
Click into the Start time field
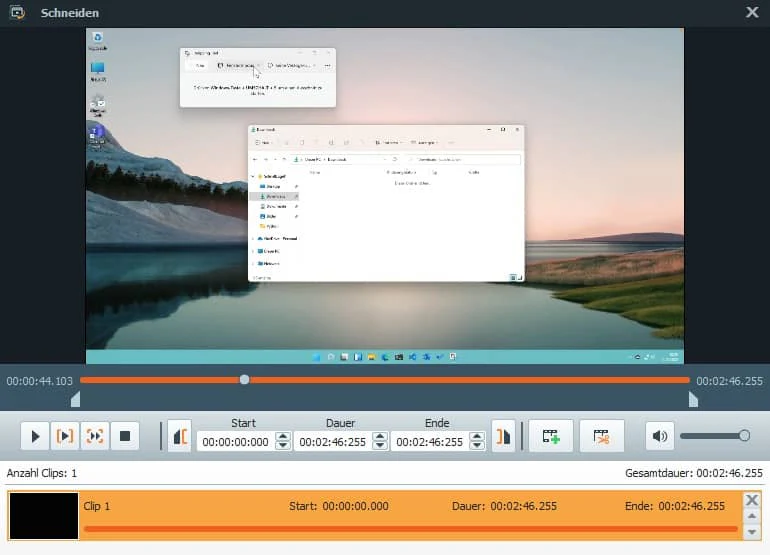[236, 442]
